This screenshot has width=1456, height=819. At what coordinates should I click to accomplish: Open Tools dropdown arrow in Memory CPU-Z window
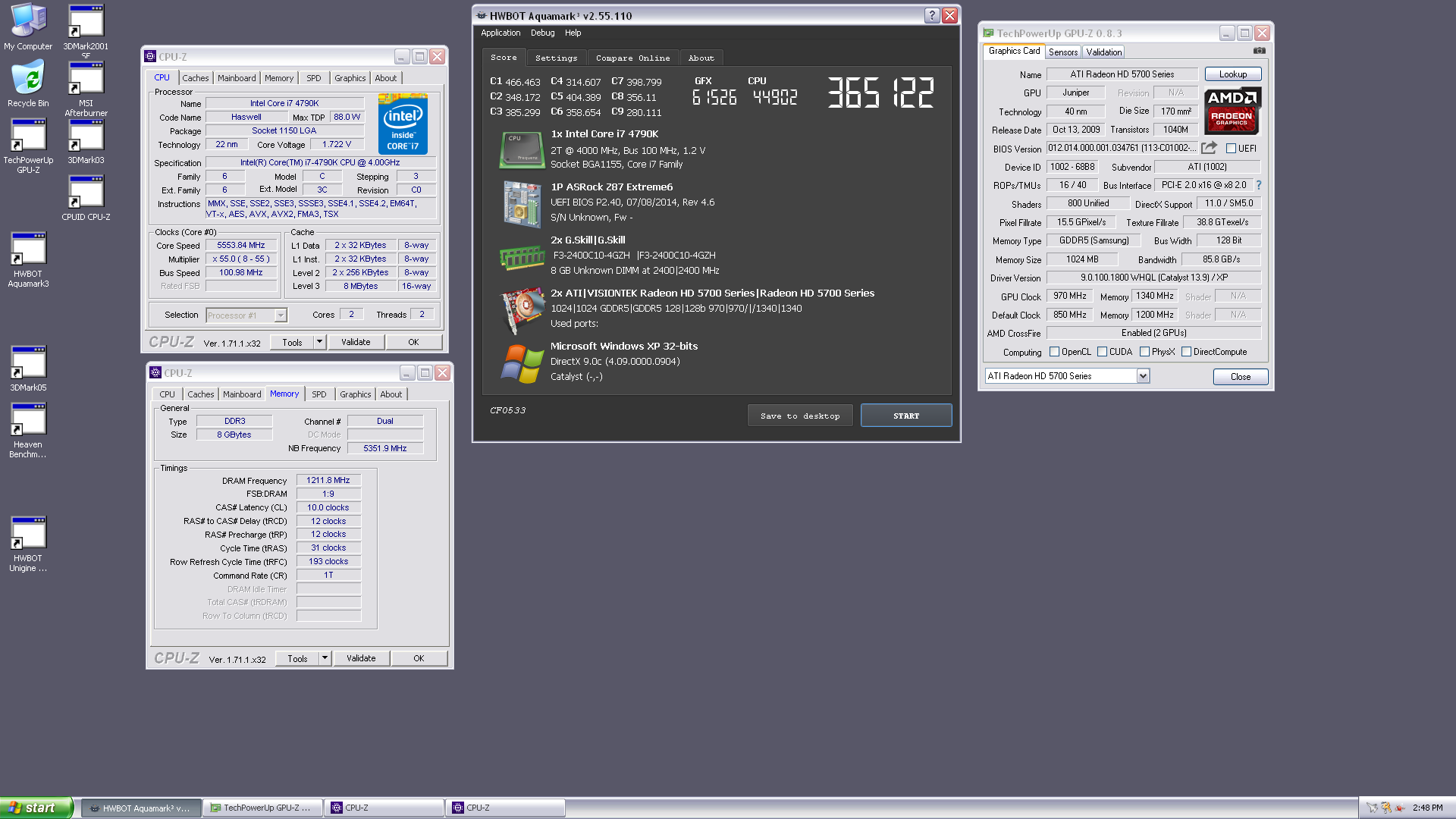(325, 658)
